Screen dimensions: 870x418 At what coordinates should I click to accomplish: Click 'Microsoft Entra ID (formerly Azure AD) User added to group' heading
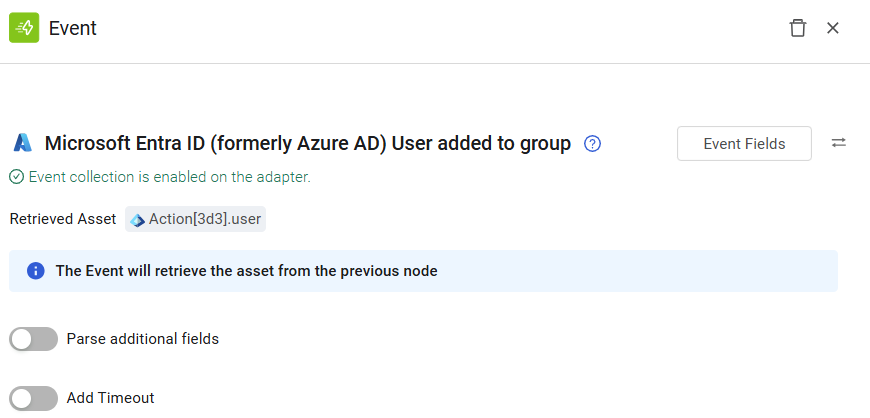click(307, 143)
